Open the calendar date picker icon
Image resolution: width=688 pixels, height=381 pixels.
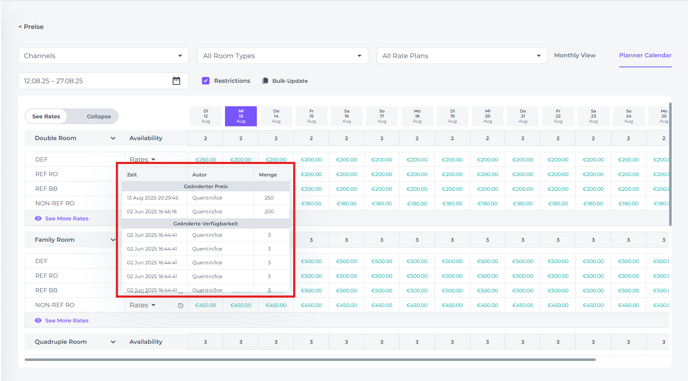pos(176,81)
